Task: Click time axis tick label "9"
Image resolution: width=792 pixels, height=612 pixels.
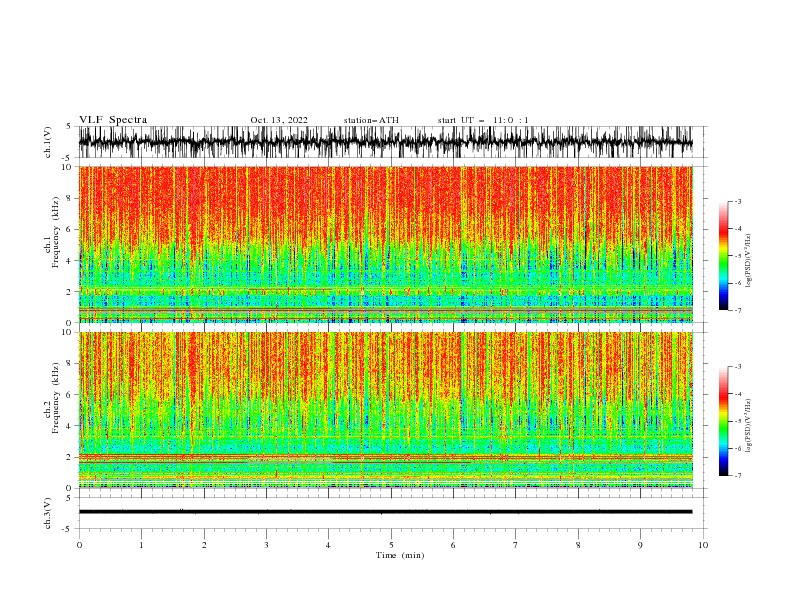Action: coord(640,545)
